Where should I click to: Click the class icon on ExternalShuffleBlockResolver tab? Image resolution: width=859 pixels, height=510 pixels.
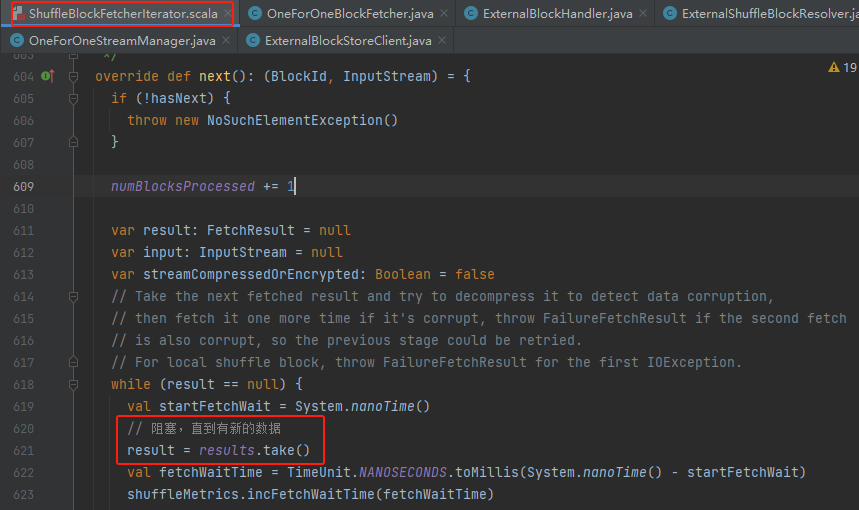669,13
